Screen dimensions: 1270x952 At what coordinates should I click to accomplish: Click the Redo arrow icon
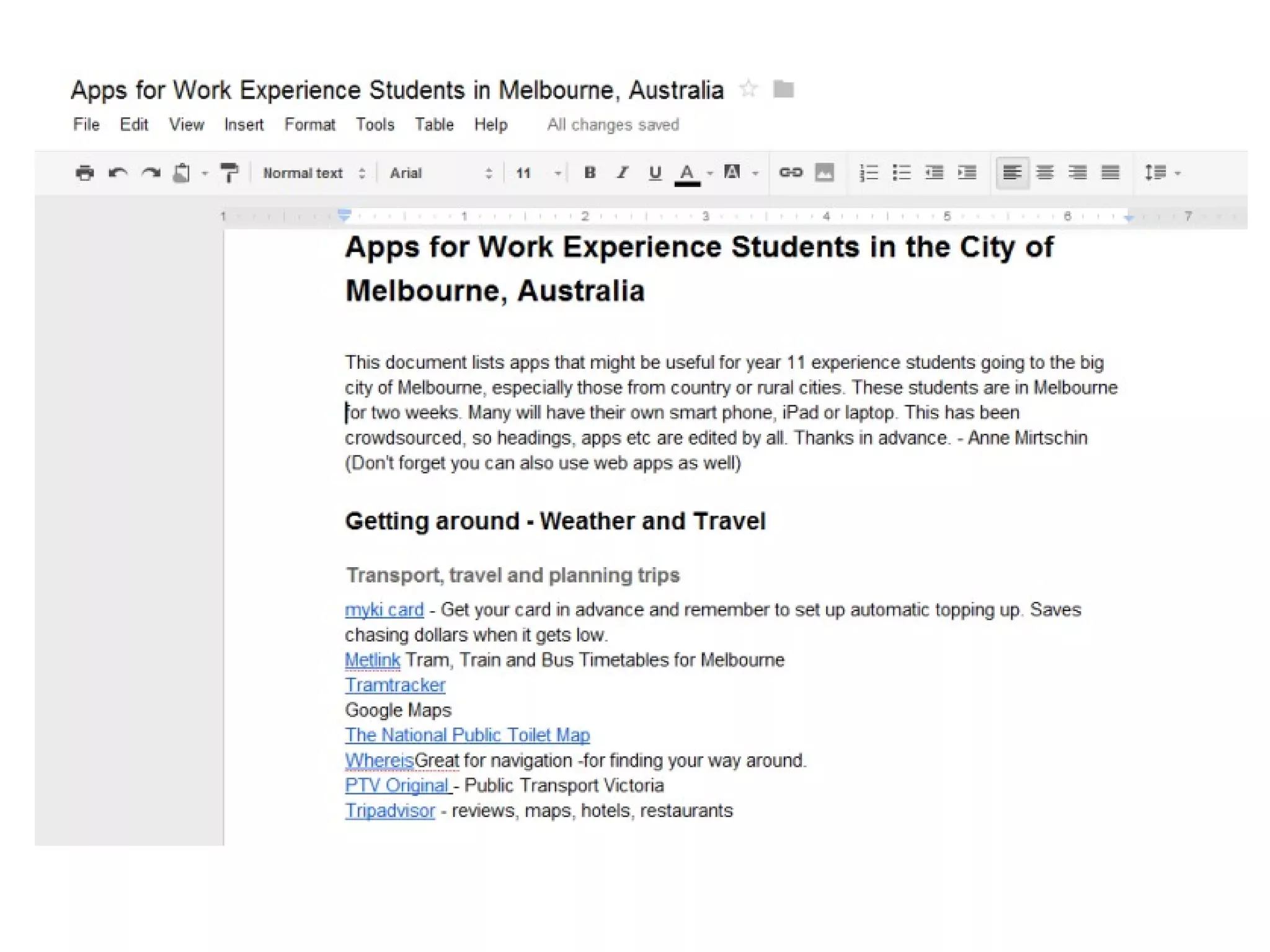pos(151,173)
